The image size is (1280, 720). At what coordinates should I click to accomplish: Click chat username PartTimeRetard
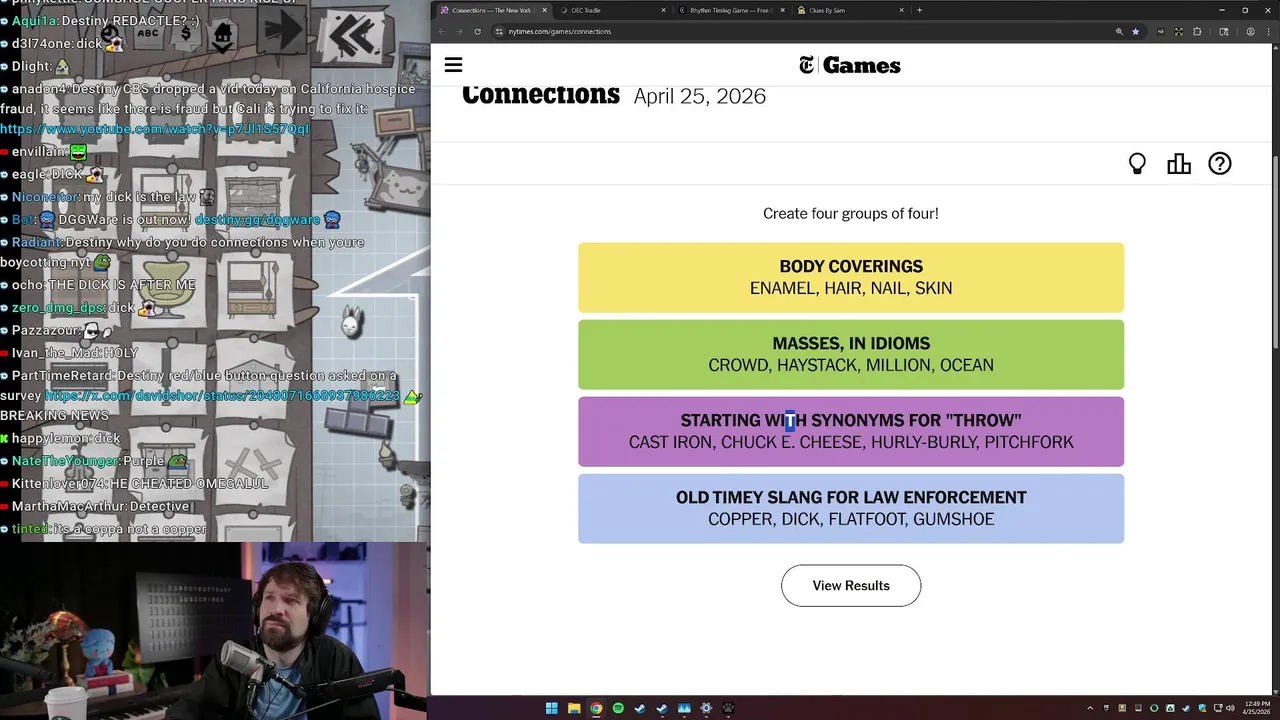point(62,375)
